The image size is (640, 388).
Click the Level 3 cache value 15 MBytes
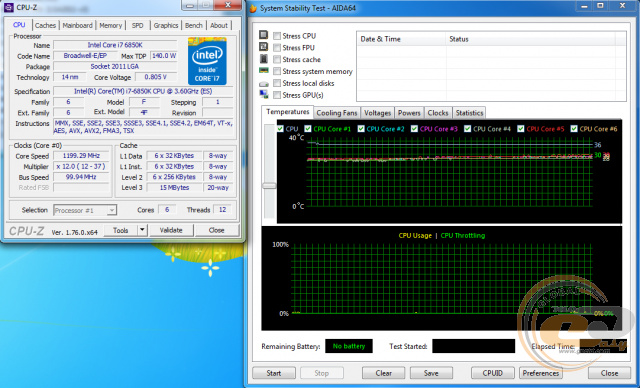tap(174, 188)
